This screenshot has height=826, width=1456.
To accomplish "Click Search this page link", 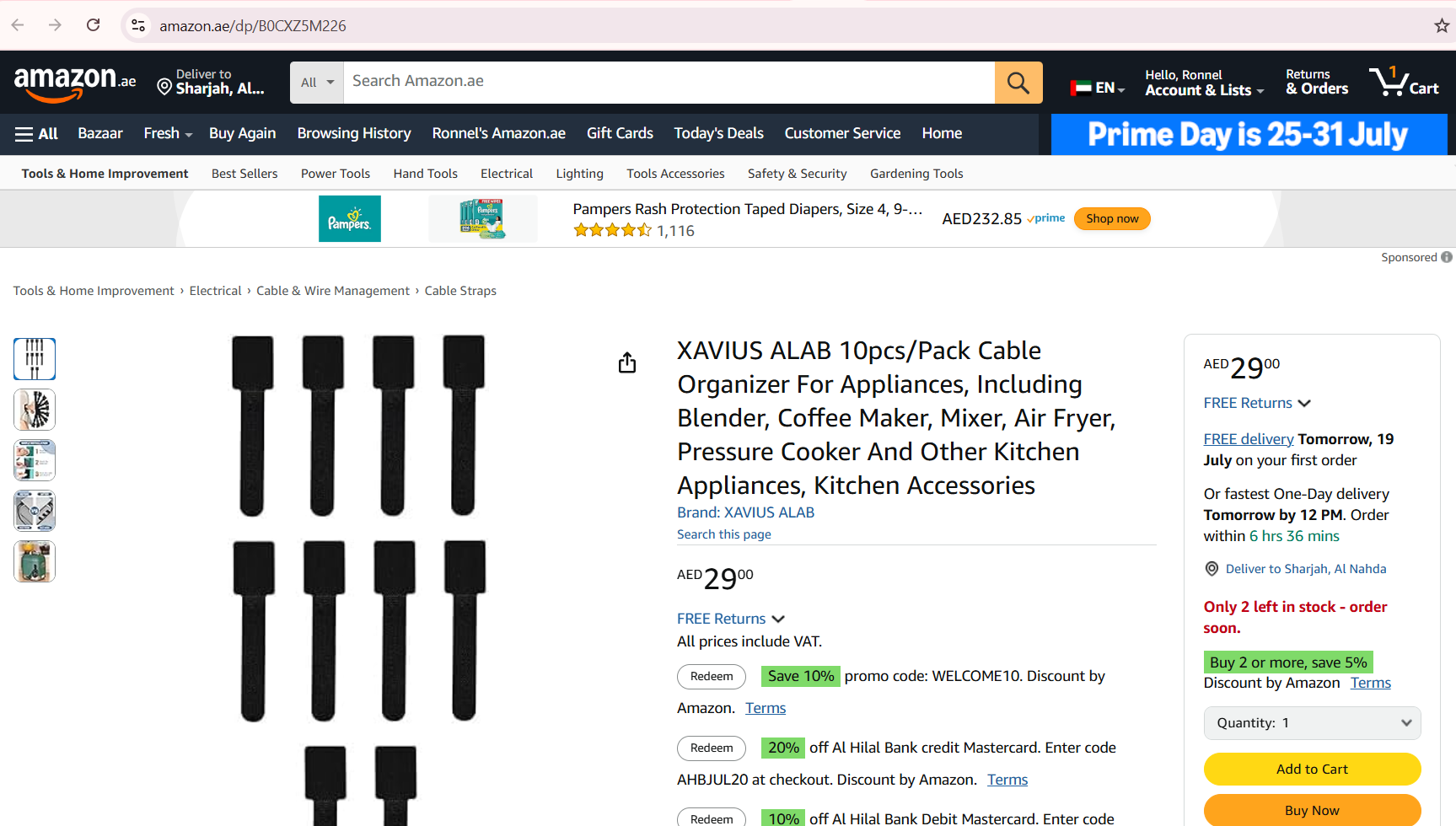I will click(x=724, y=534).
